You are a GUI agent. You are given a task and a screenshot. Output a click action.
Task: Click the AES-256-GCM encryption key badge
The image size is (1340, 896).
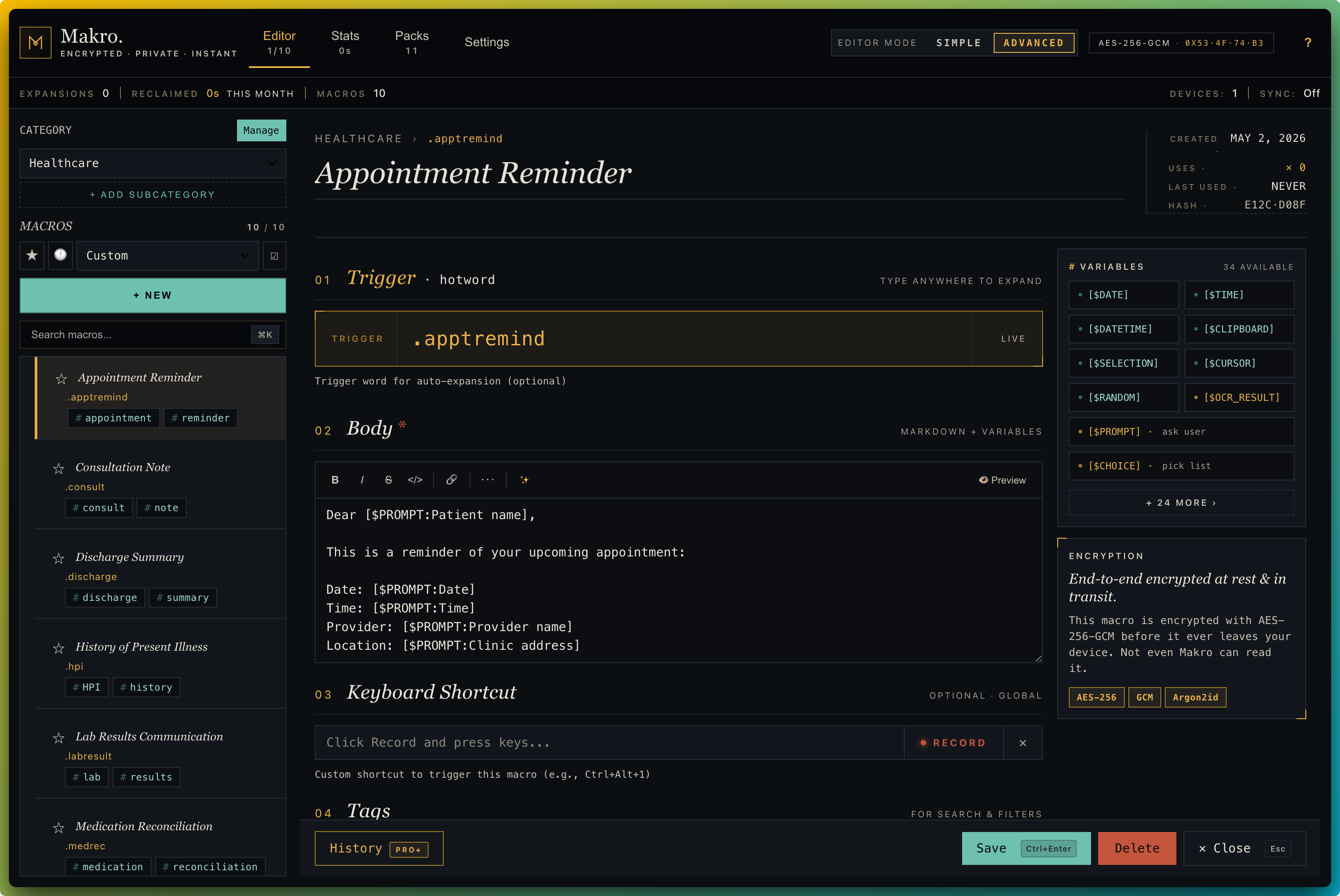coord(1181,43)
